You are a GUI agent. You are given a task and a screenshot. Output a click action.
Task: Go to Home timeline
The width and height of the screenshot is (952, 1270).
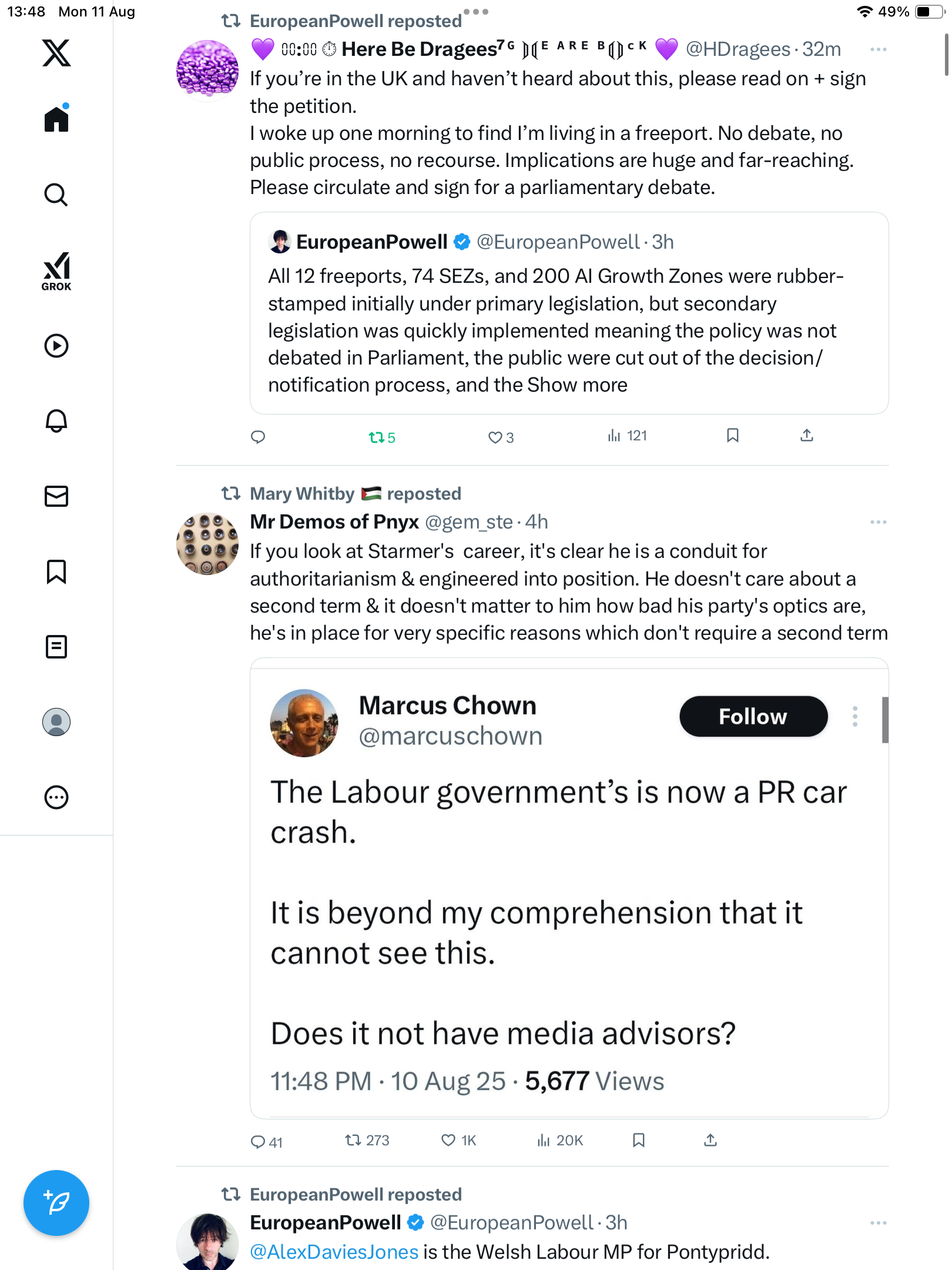point(56,119)
